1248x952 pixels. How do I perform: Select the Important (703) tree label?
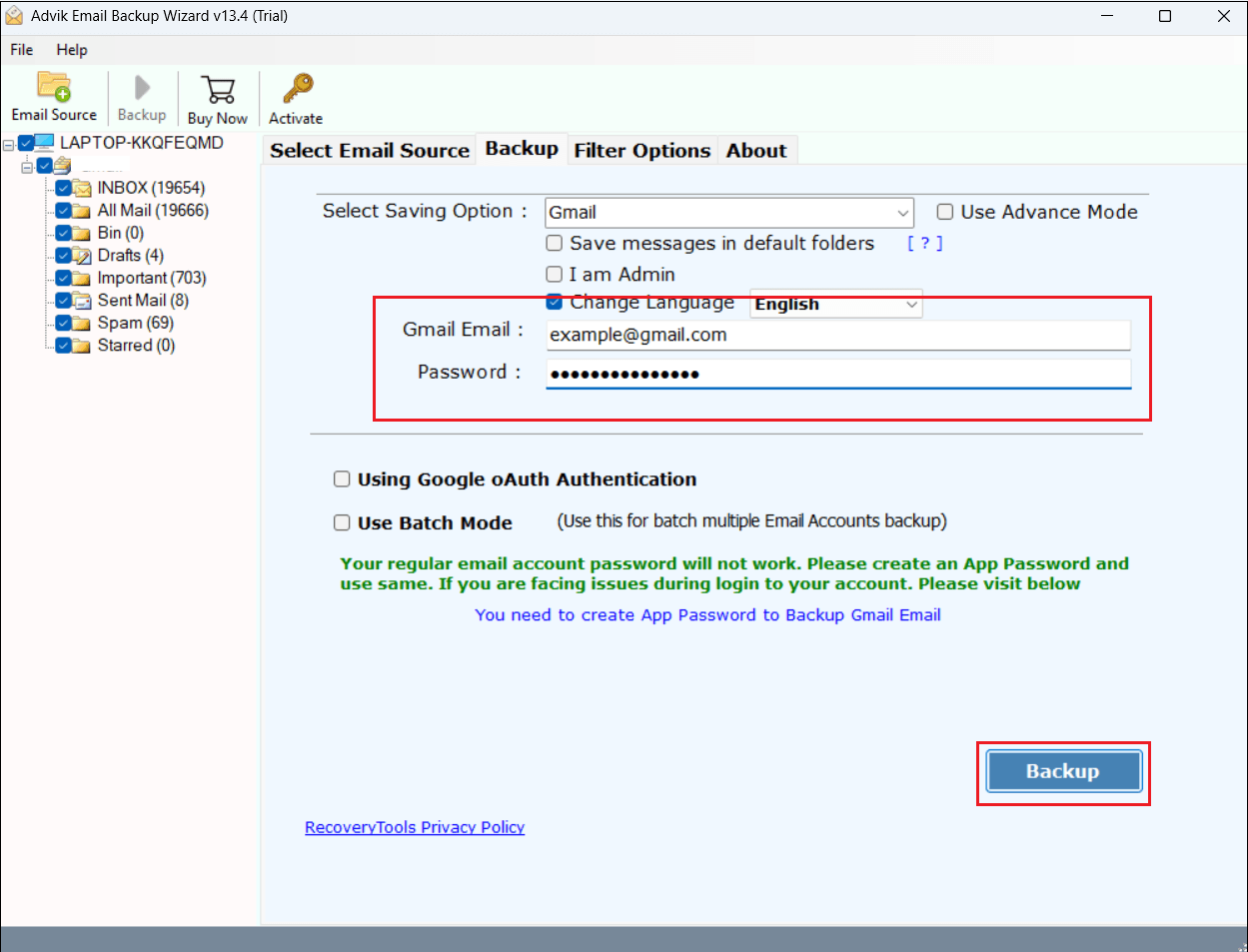(152, 278)
